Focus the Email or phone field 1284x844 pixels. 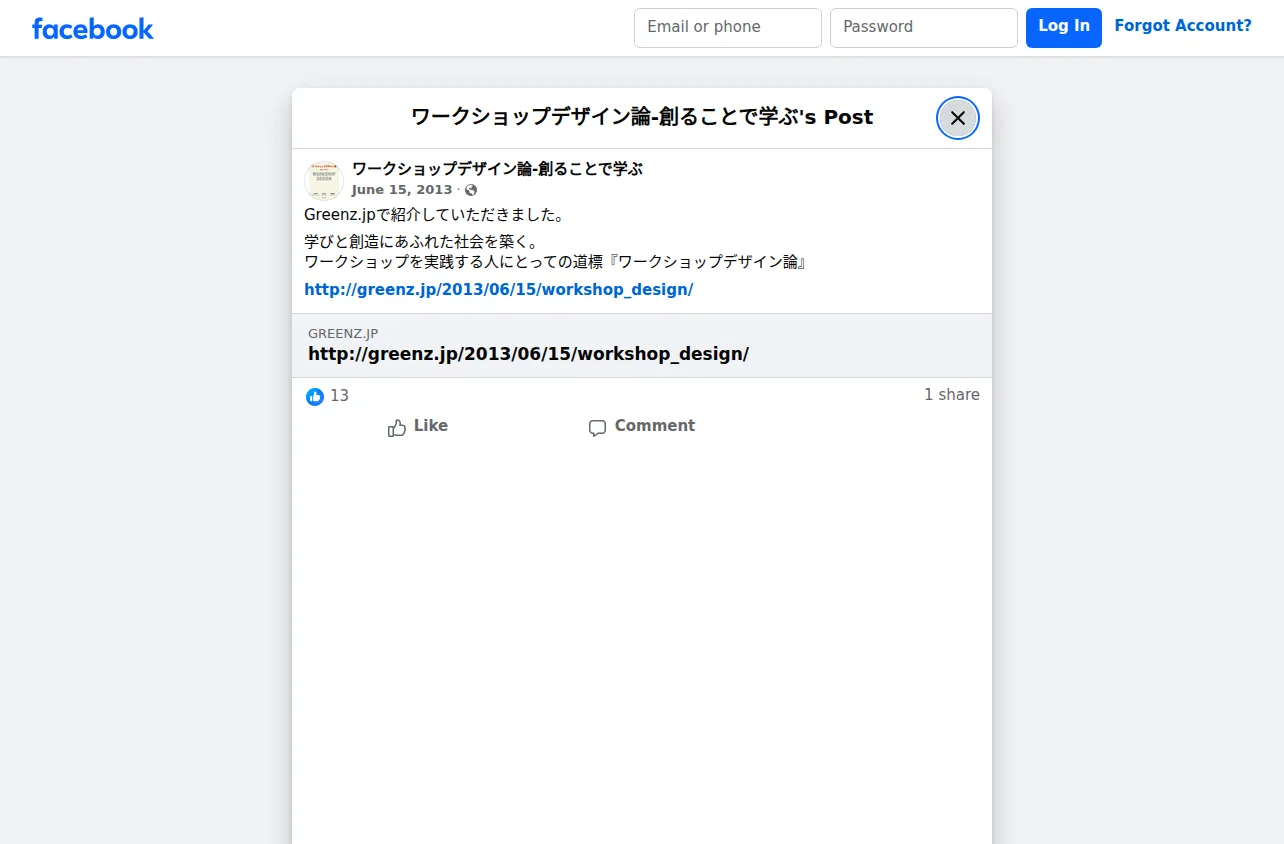pos(728,28)
